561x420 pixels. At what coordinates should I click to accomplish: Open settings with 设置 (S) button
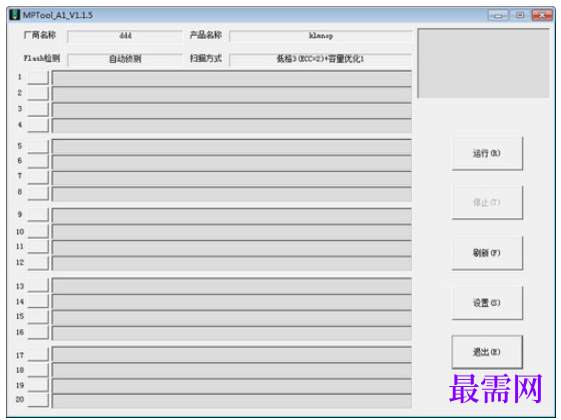coord(487,303)
